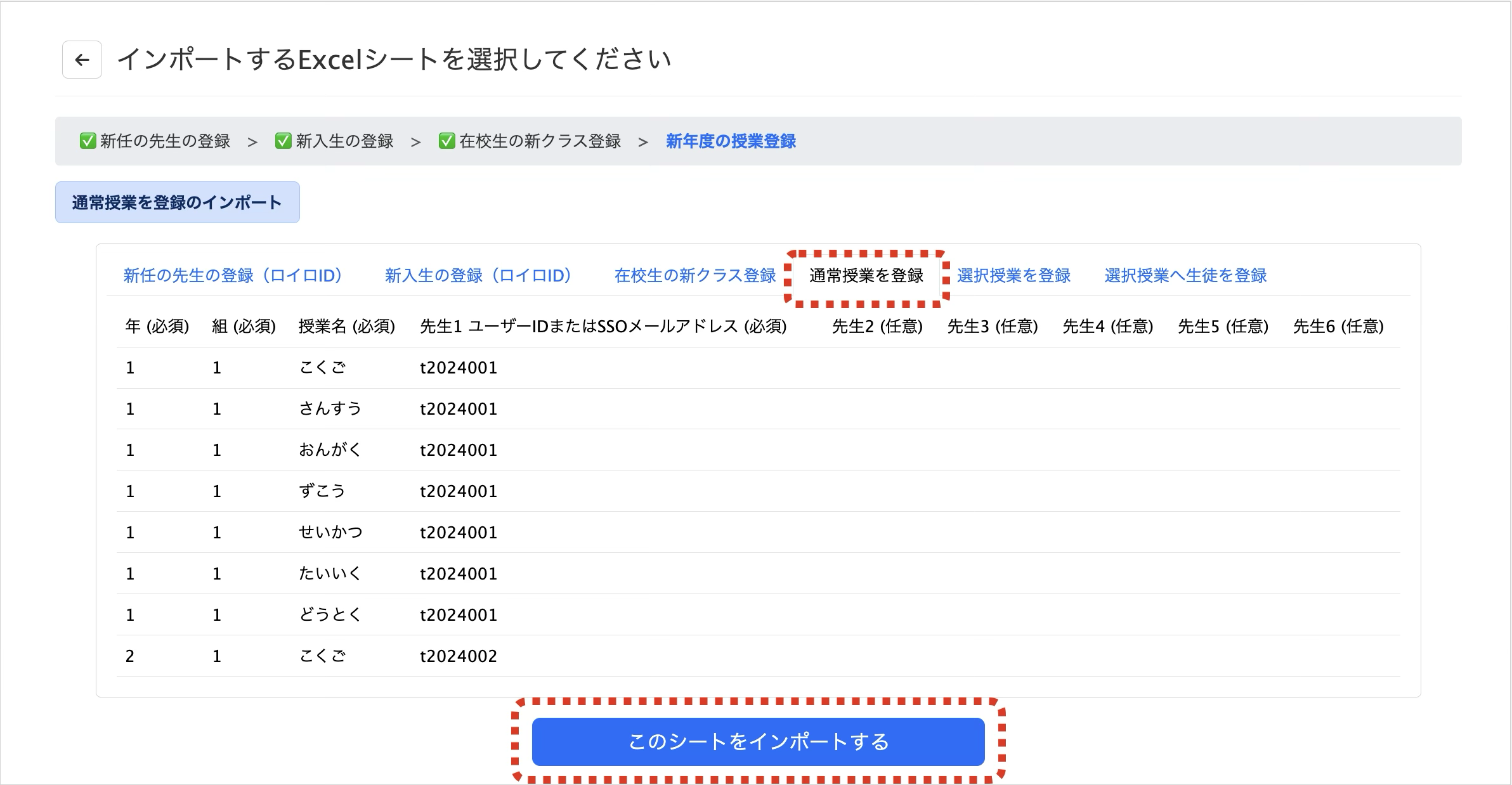Click 在校生の新クラス登録 breadcrumb step

point(540,141)
